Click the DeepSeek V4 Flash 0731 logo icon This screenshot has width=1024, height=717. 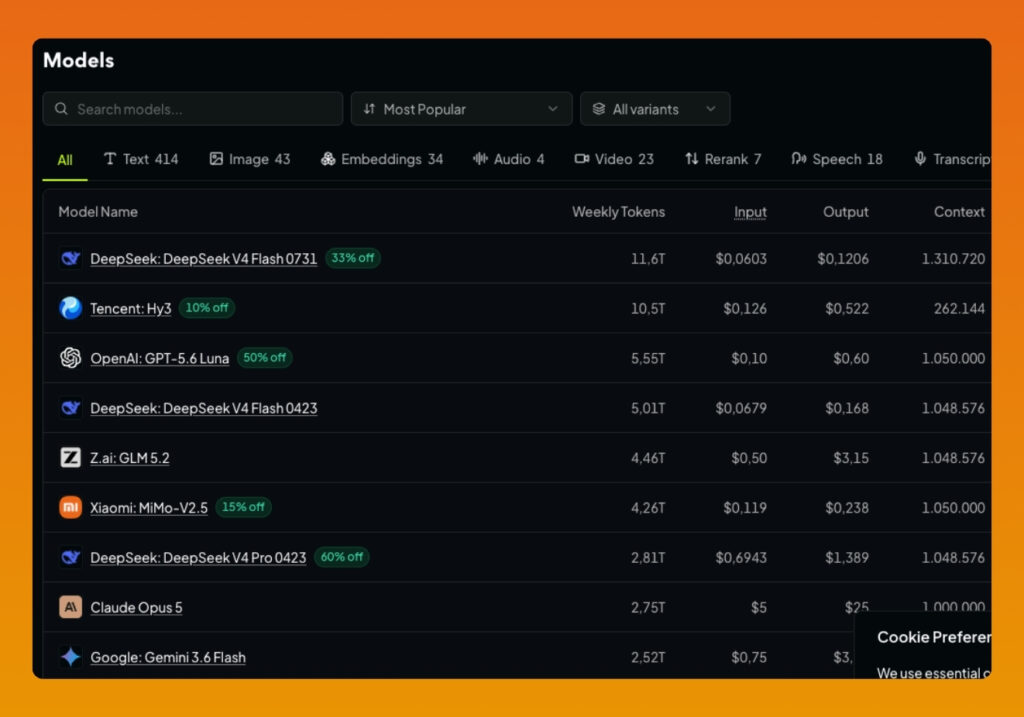point(71,259)
